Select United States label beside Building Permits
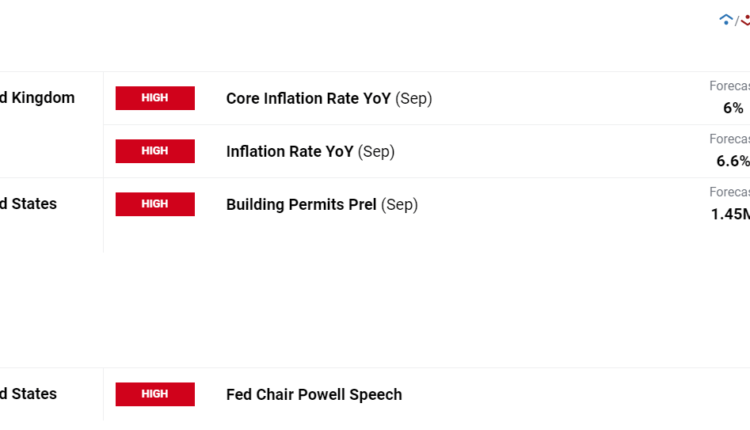The image size is (750, 430). pyautogui.click(x=28, y=204)
